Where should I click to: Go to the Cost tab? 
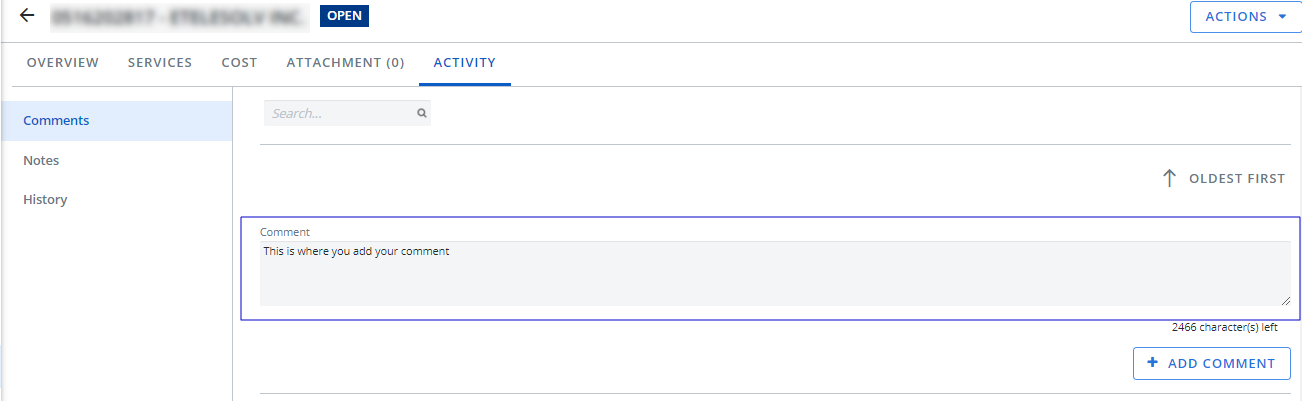(x=239, y=62)
